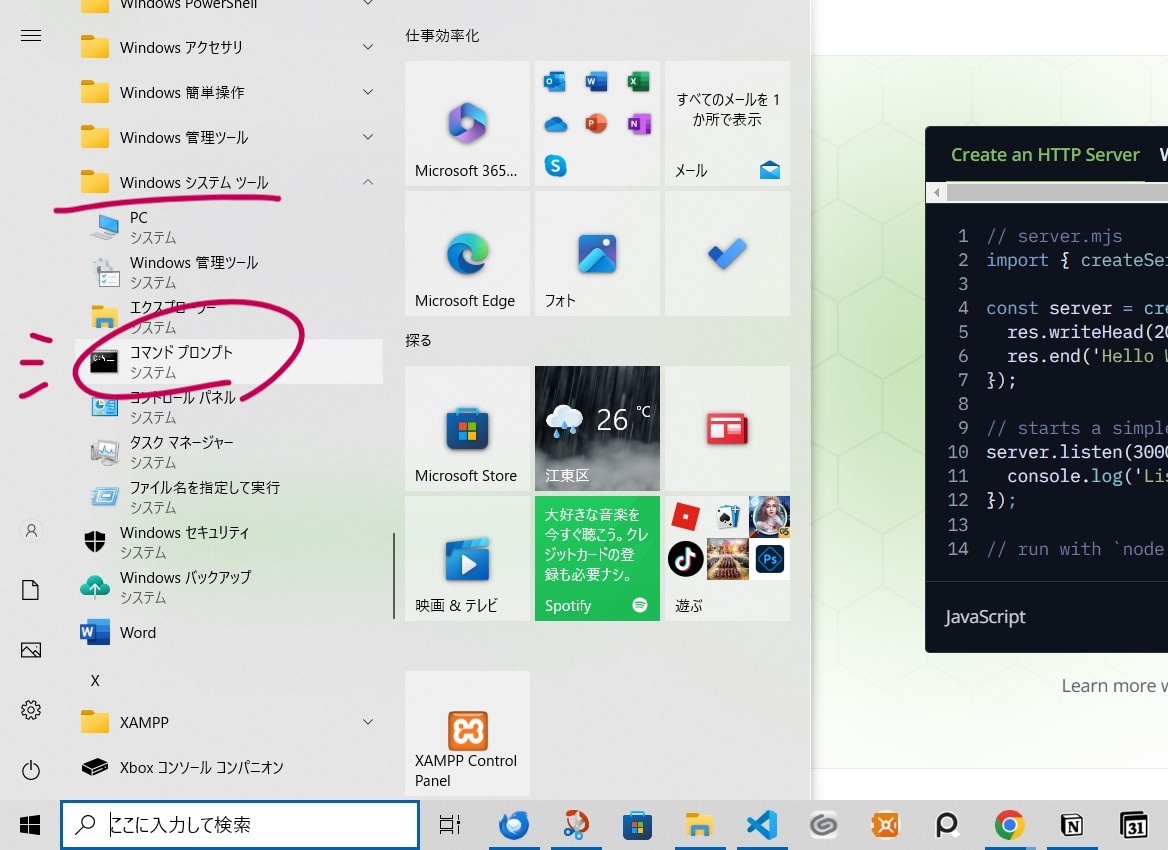The image size is (1168, 850).
Task: Click Excel icon in Office tile group
Action: tap(638, 81)
